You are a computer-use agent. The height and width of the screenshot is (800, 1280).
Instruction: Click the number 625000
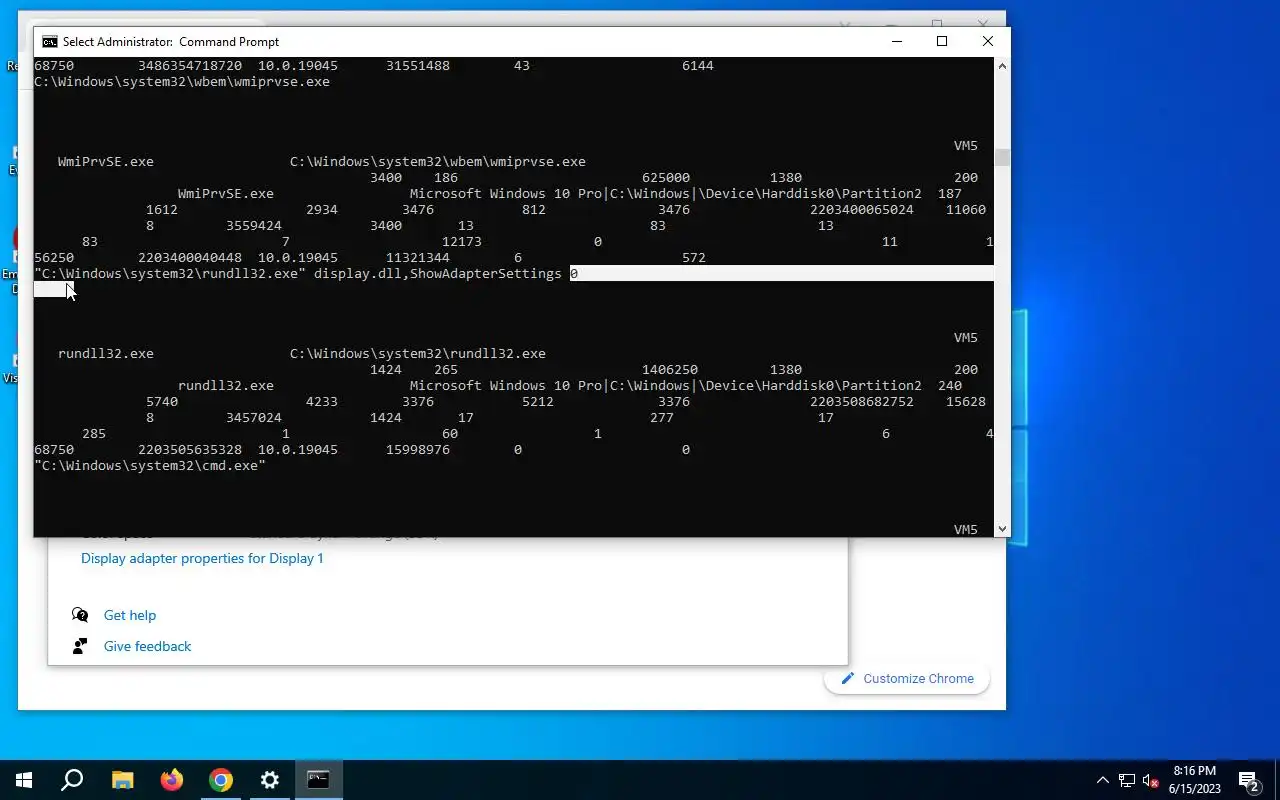(x=666, y=177)
